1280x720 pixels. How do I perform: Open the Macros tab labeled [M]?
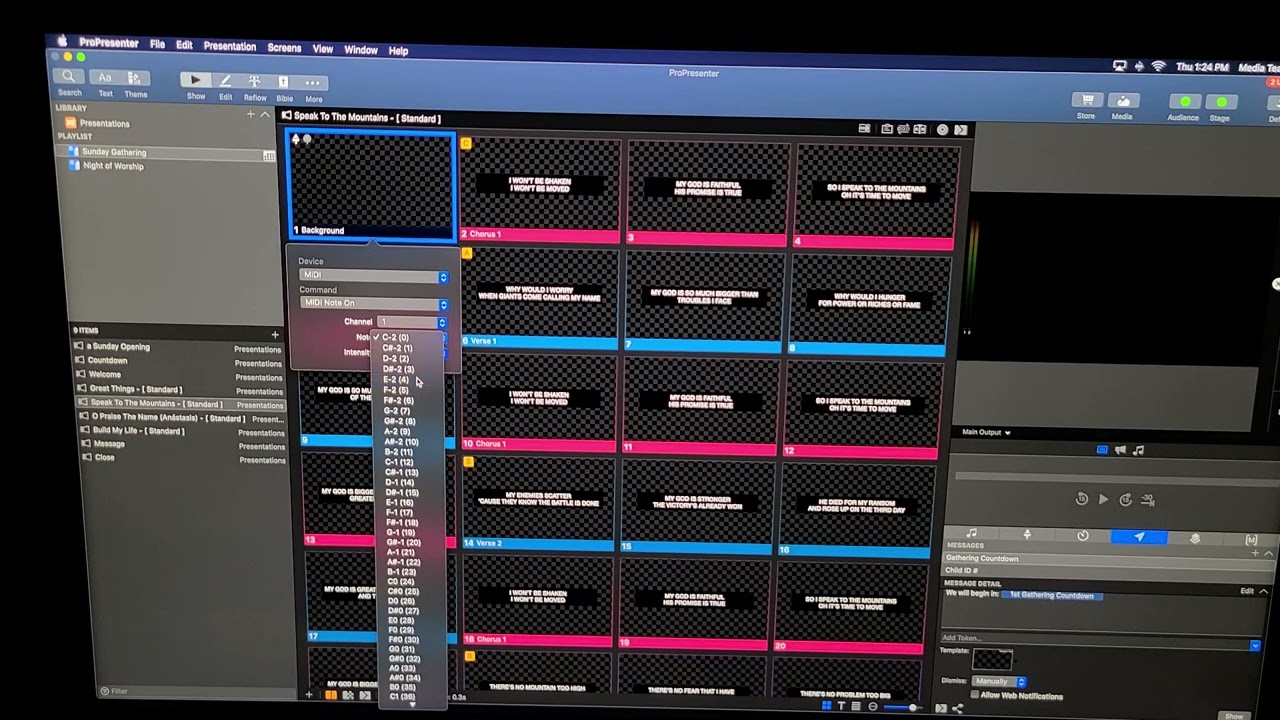pyautogui.click(x=1251, y=540)
